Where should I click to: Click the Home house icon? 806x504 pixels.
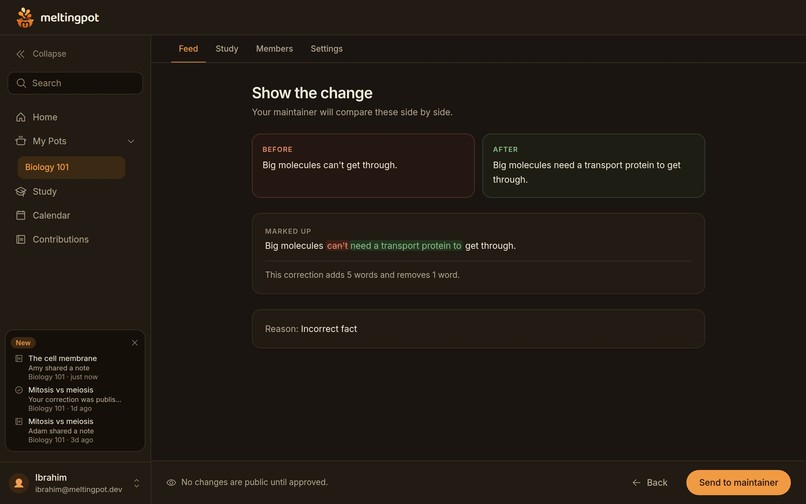(21, 117)
